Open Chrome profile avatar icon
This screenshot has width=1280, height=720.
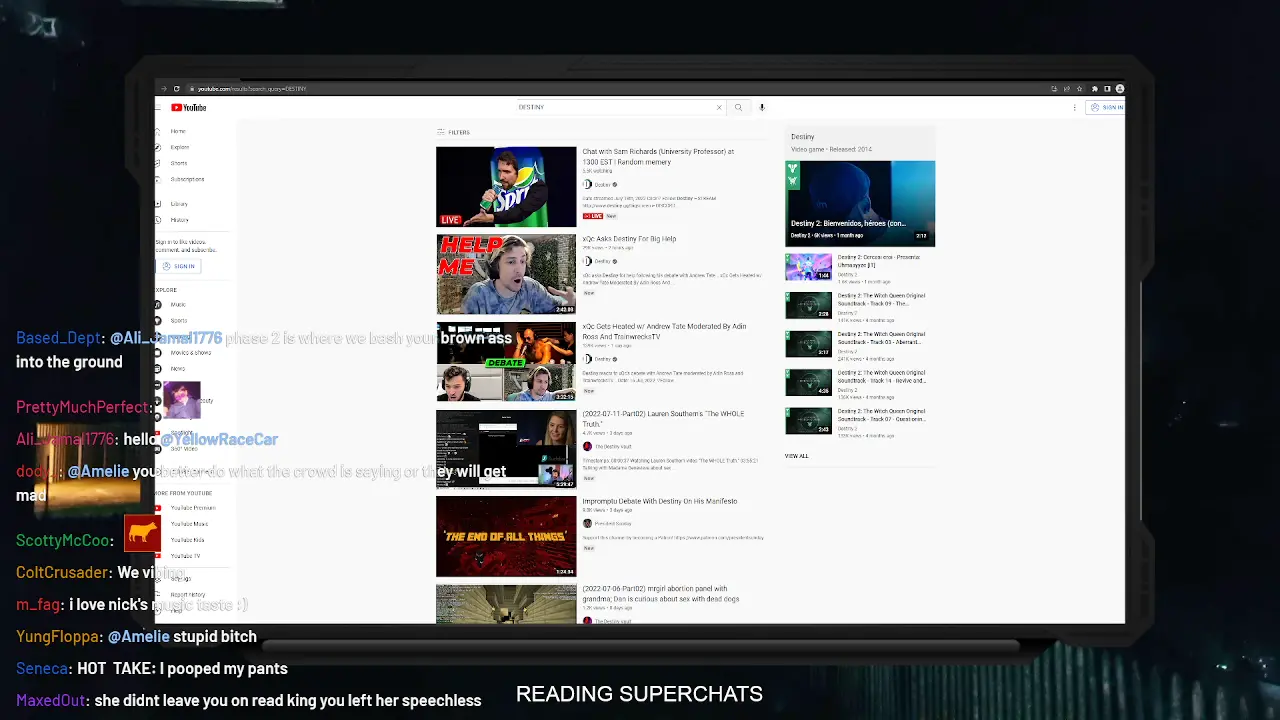[x=1119, y=89]
